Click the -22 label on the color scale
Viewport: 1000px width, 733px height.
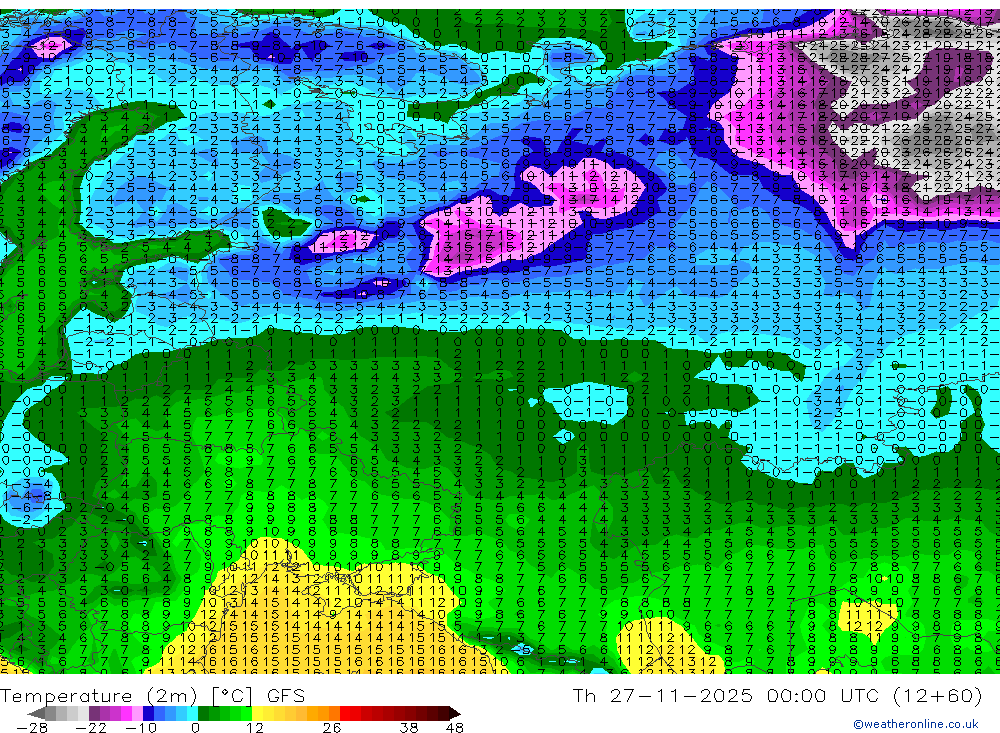click(91, 727)
